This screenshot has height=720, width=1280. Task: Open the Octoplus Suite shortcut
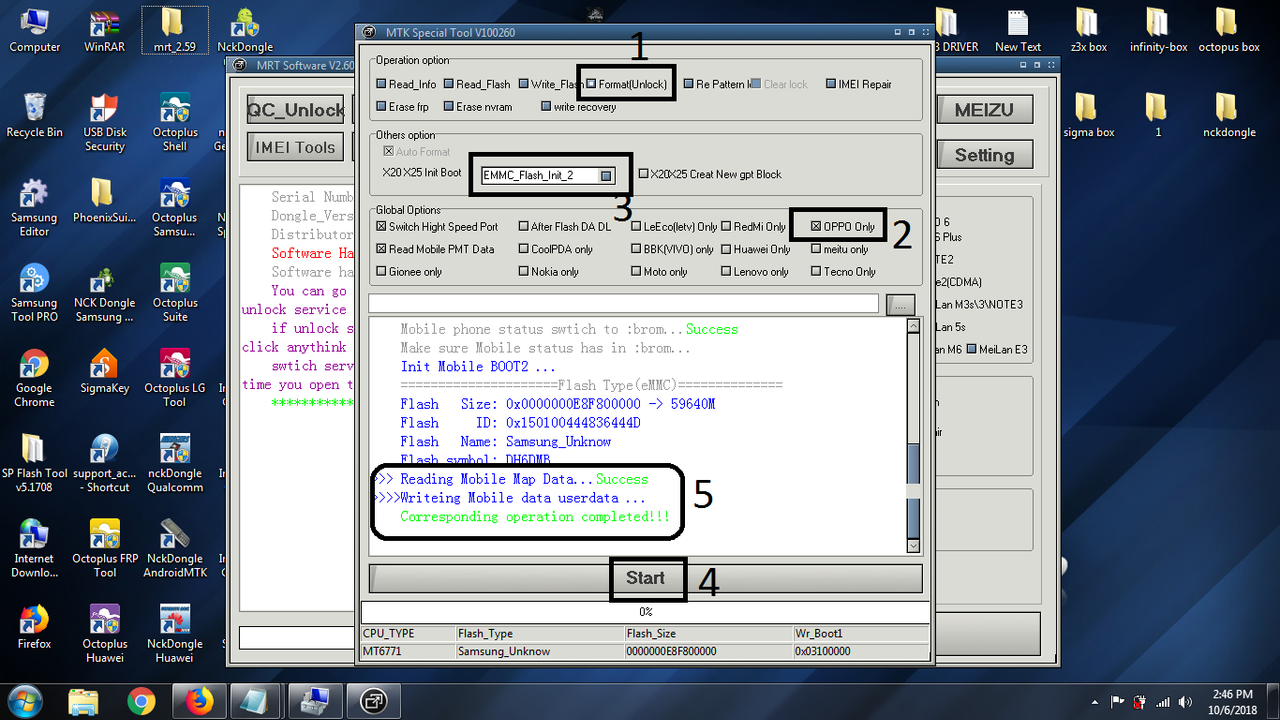(174, 292)
